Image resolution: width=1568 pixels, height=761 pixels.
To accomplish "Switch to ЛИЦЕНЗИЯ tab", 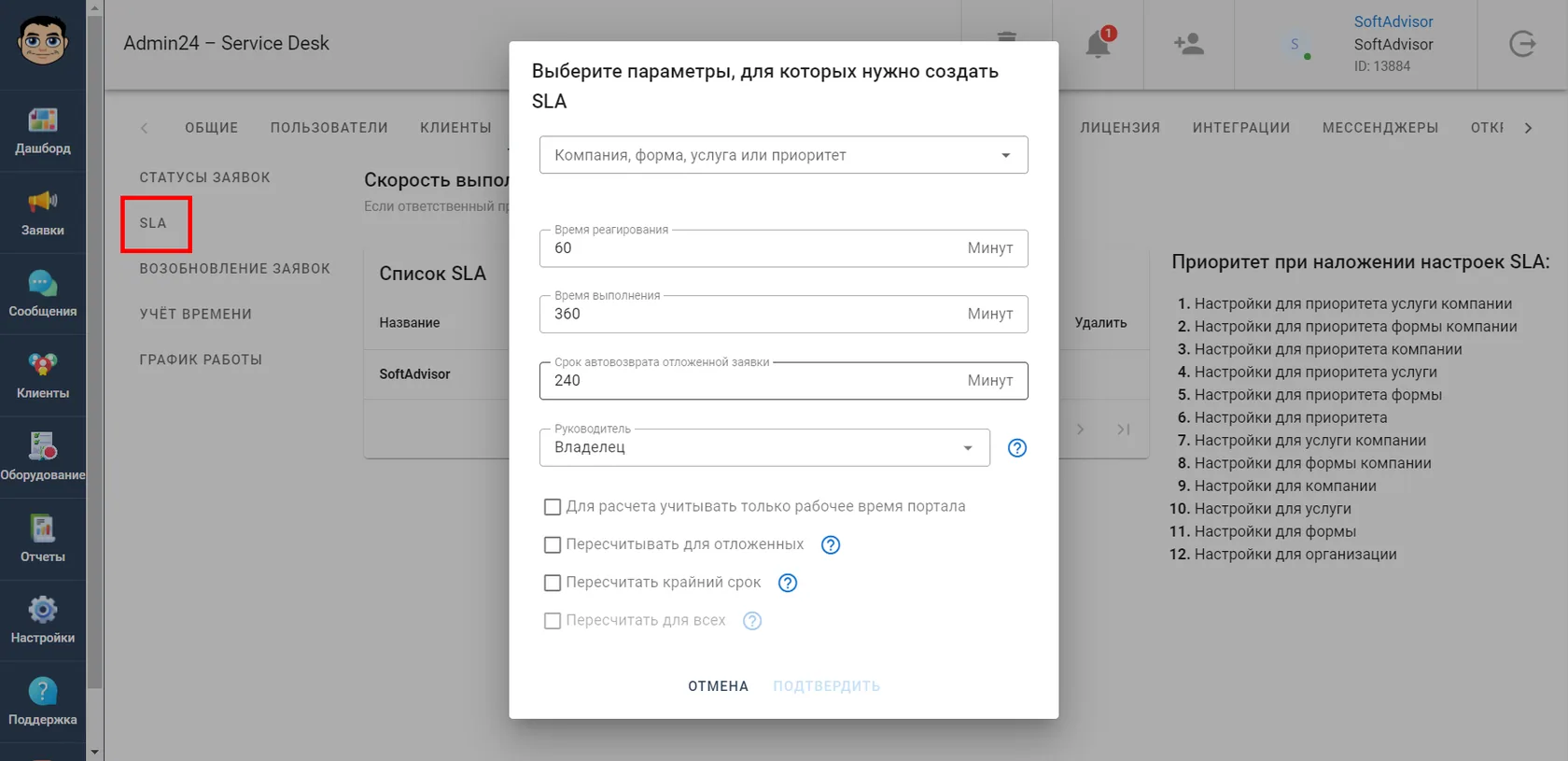I will [x=1120, y=128].
